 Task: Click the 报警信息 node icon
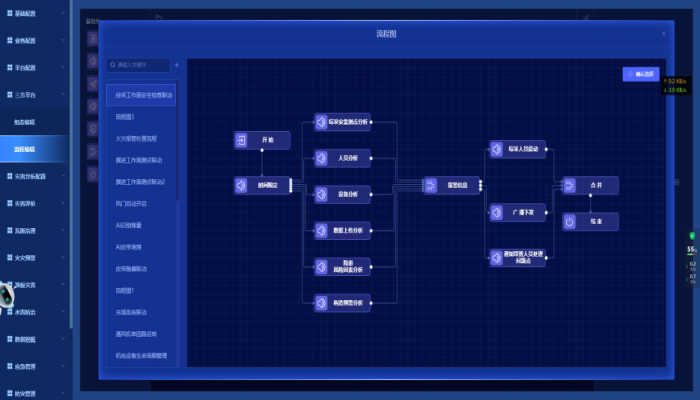click(x=431, y=185)
